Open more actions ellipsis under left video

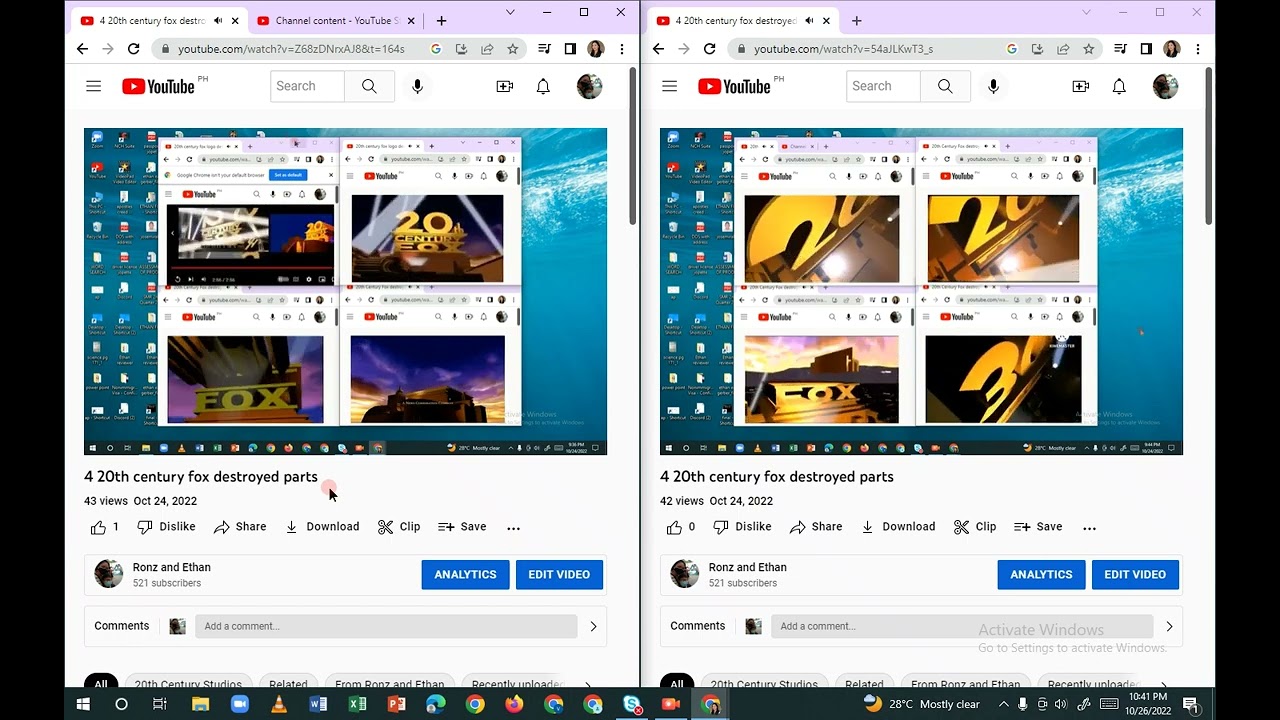pyautogui.click(x=513, y=527)
